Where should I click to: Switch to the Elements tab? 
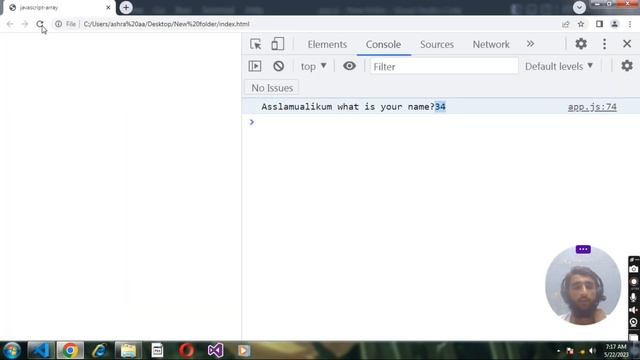click(327, 44)
